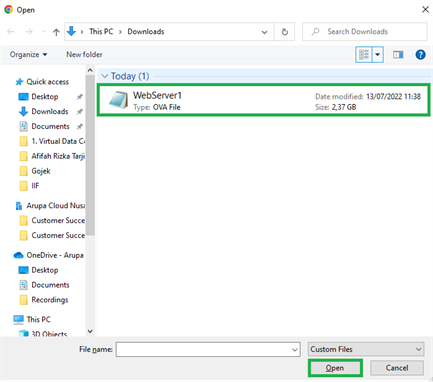Select OneDrive - Arupa in navigation pane
Screen dimensions: 433x382
[x=55, y=255]
